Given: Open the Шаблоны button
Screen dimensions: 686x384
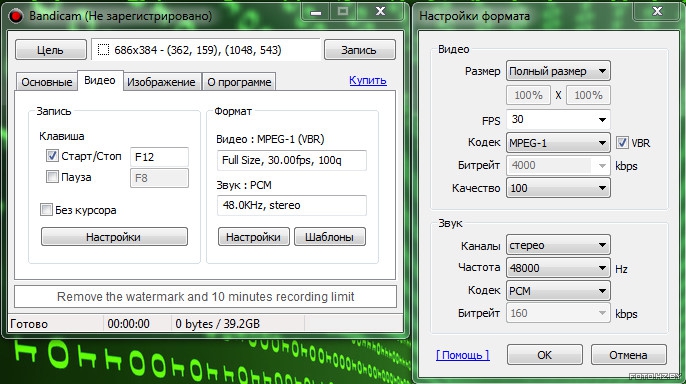Looking at the screenshot, I should pos(330,237).
